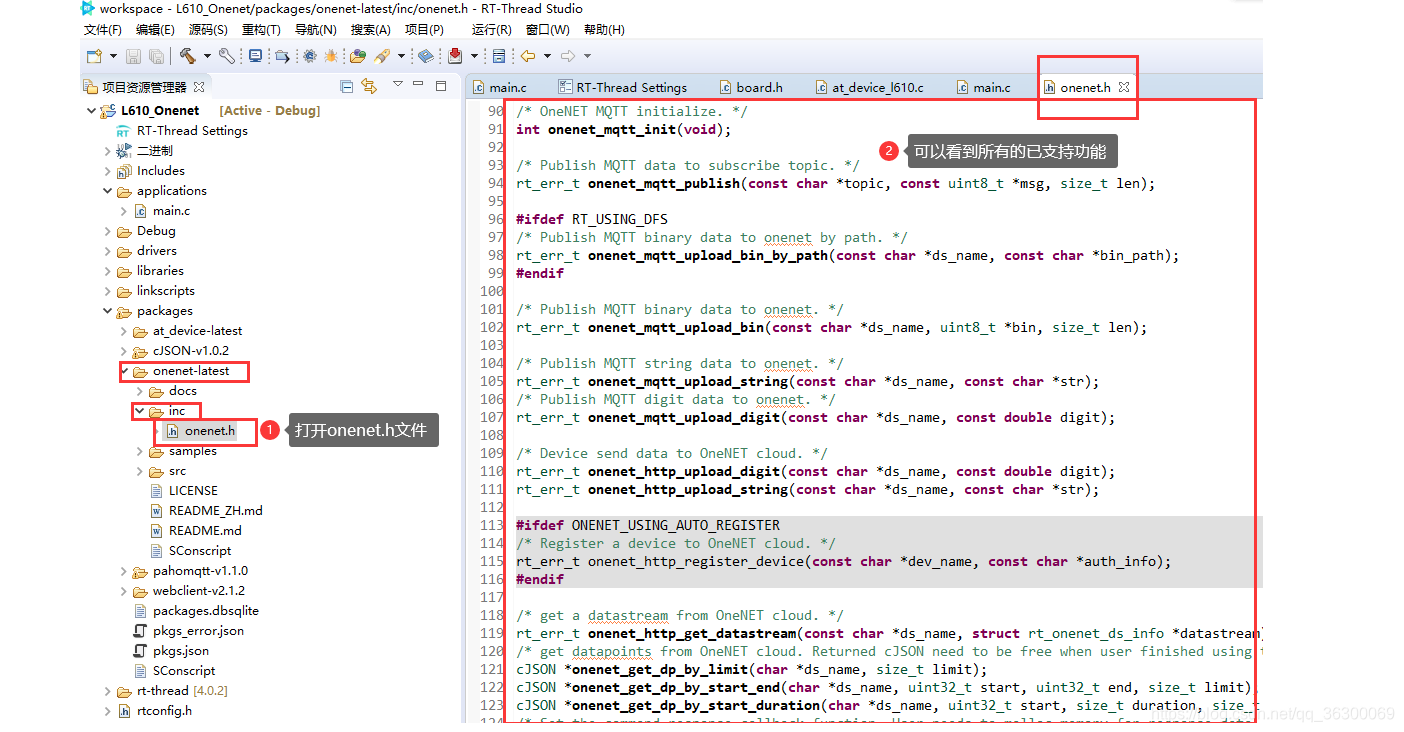This screenshot has width=1404, height=732.
Task: Switch to the RT-Thread Settings editor tab
Action: pos(623,87)
